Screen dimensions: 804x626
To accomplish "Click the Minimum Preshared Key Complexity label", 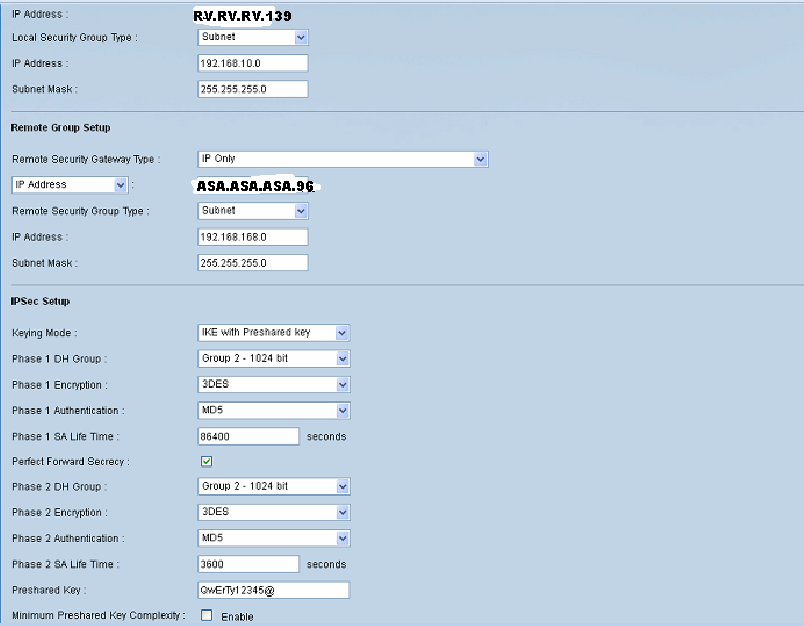I will click(98, 615).
